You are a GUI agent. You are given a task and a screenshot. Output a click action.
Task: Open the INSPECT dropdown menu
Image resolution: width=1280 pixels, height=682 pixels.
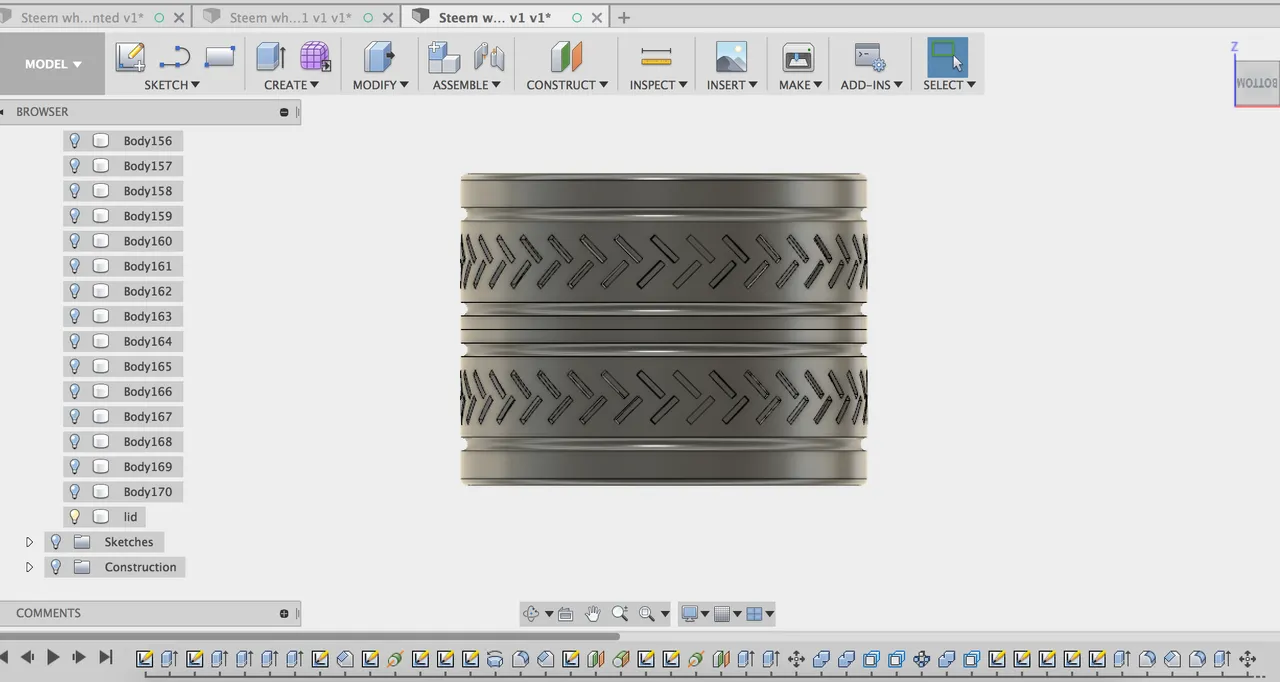click(659, 85)
